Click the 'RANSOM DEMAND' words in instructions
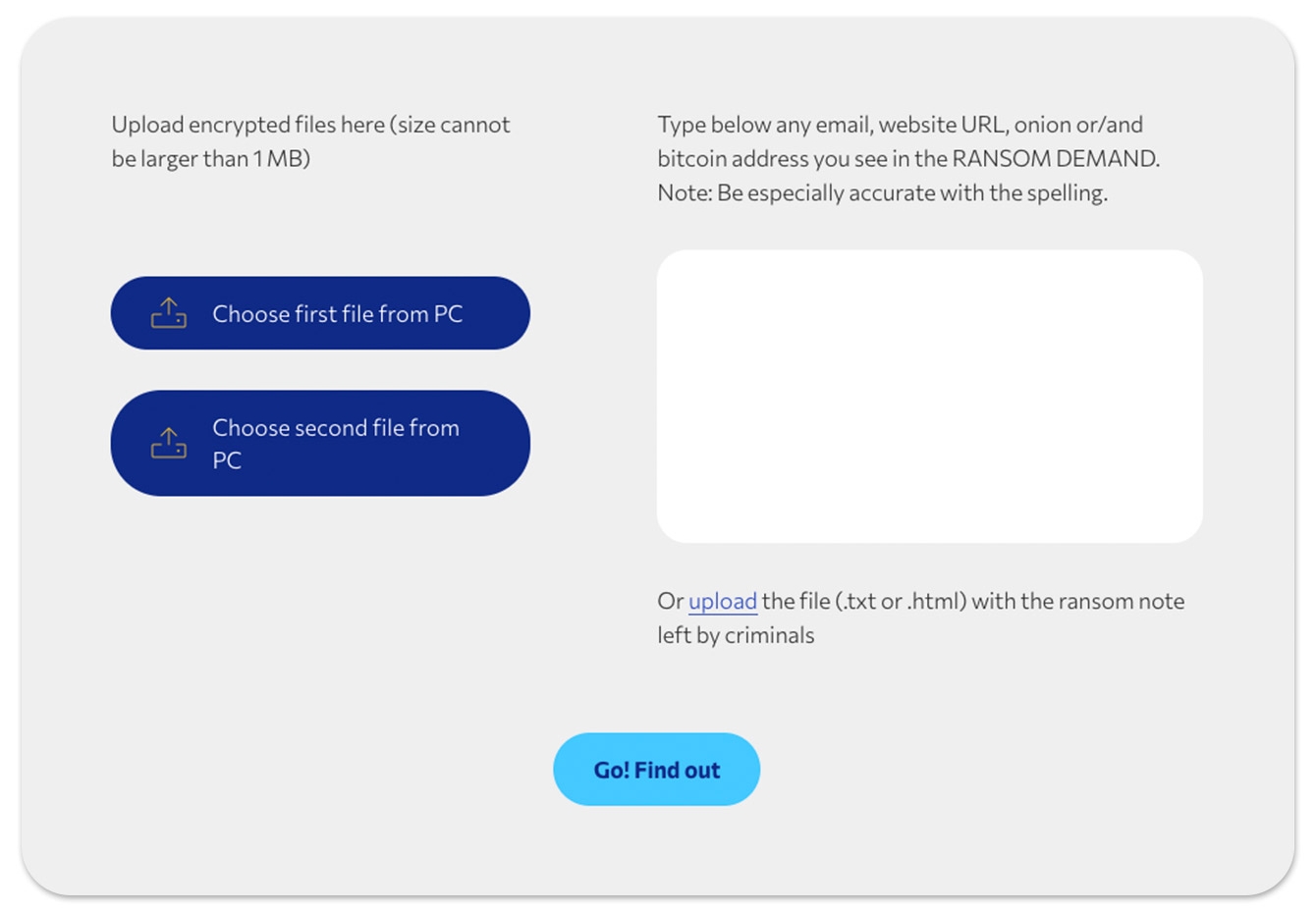 coord(1055,159)
